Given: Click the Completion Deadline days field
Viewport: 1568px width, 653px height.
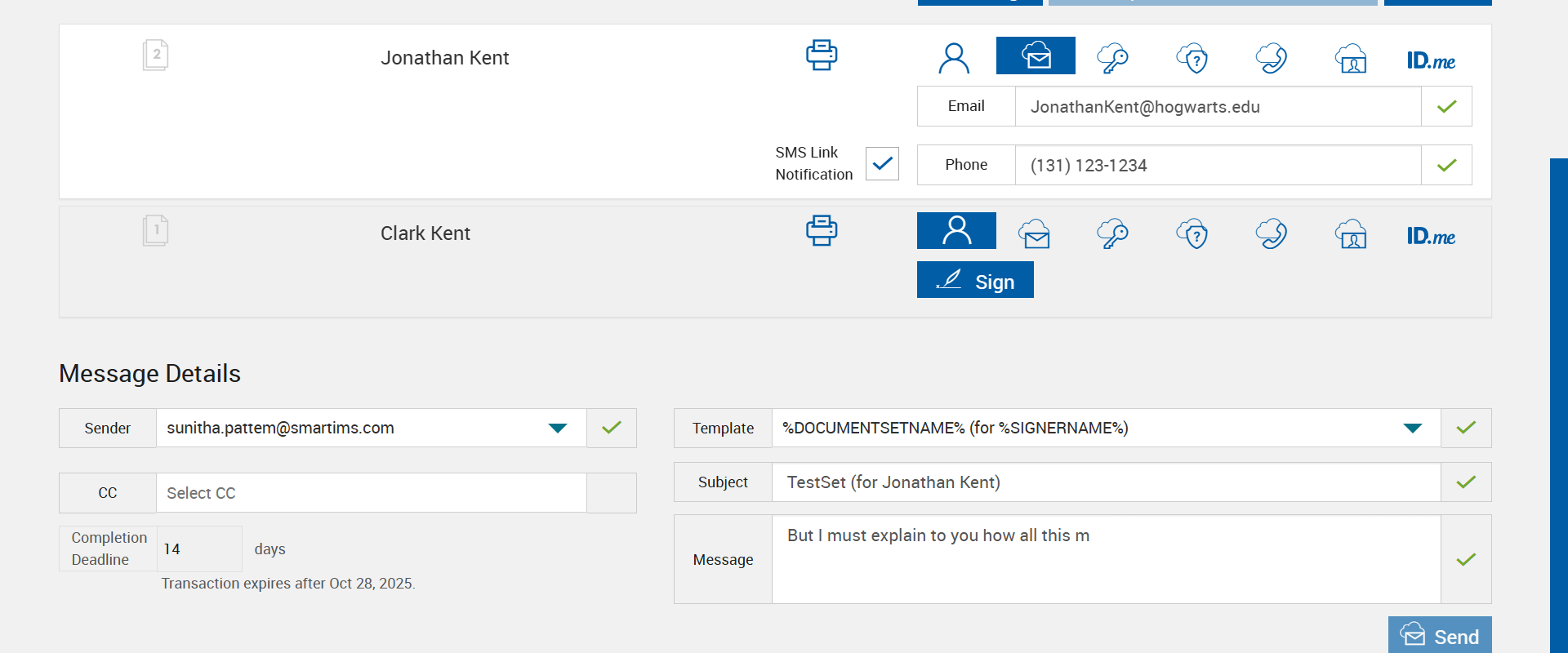Looking at the screenshot, I should [x=199, y=549].
